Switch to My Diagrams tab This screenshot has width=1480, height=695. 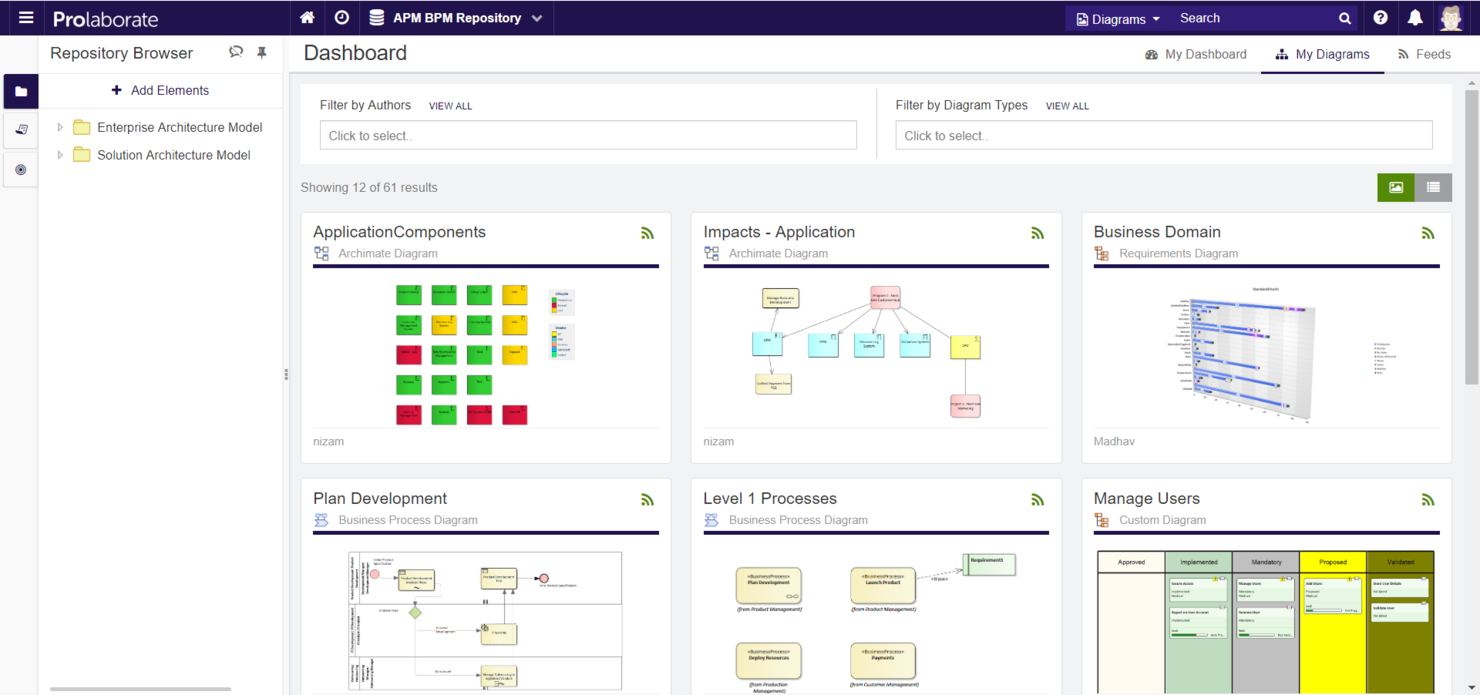1322,54
